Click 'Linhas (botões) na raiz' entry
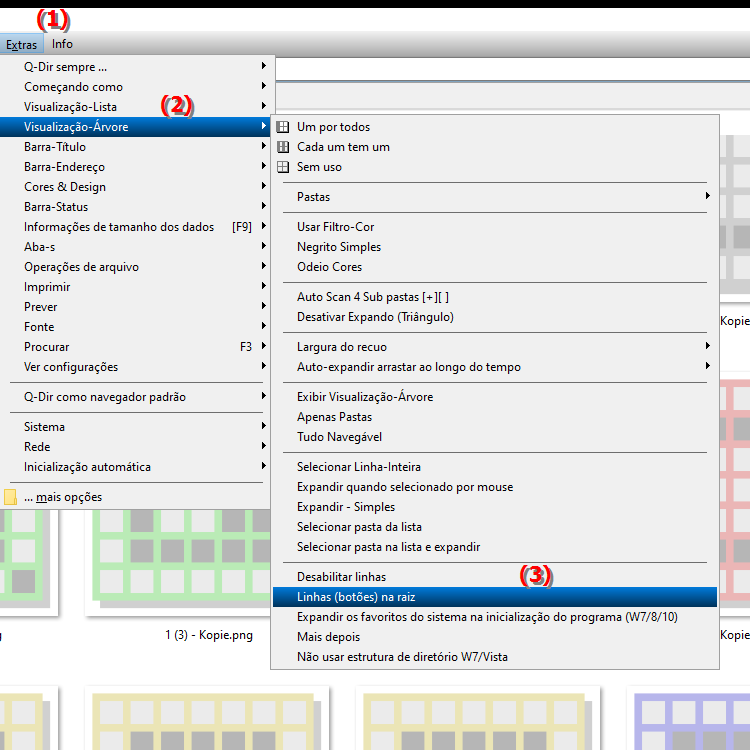Image resolution: width=750 pixels, height=750 pixels. coord(495,597)
